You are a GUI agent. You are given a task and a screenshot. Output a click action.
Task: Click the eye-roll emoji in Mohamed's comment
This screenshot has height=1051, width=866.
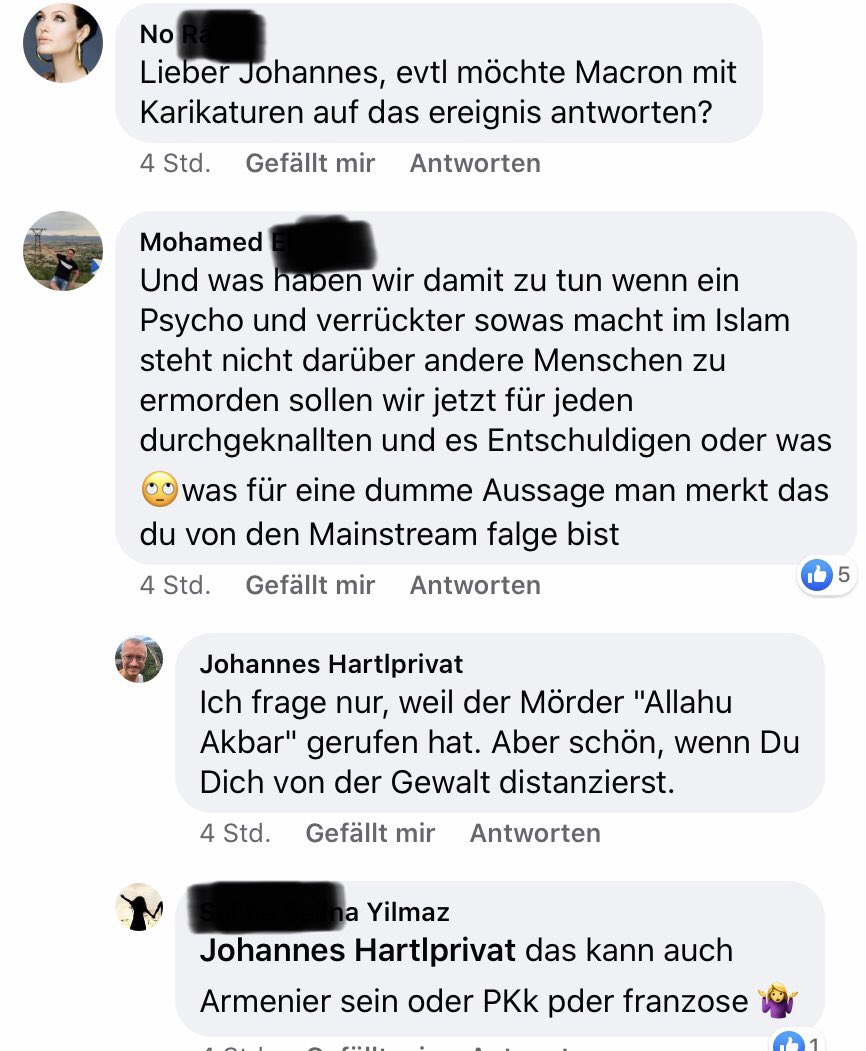(x=160, y=489)
